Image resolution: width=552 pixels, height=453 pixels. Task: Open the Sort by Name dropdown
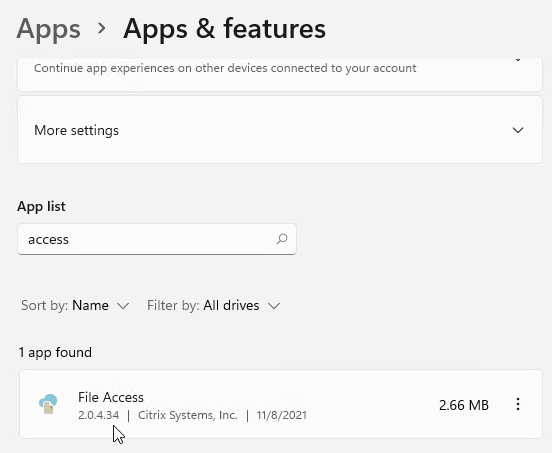pos(75,306)
